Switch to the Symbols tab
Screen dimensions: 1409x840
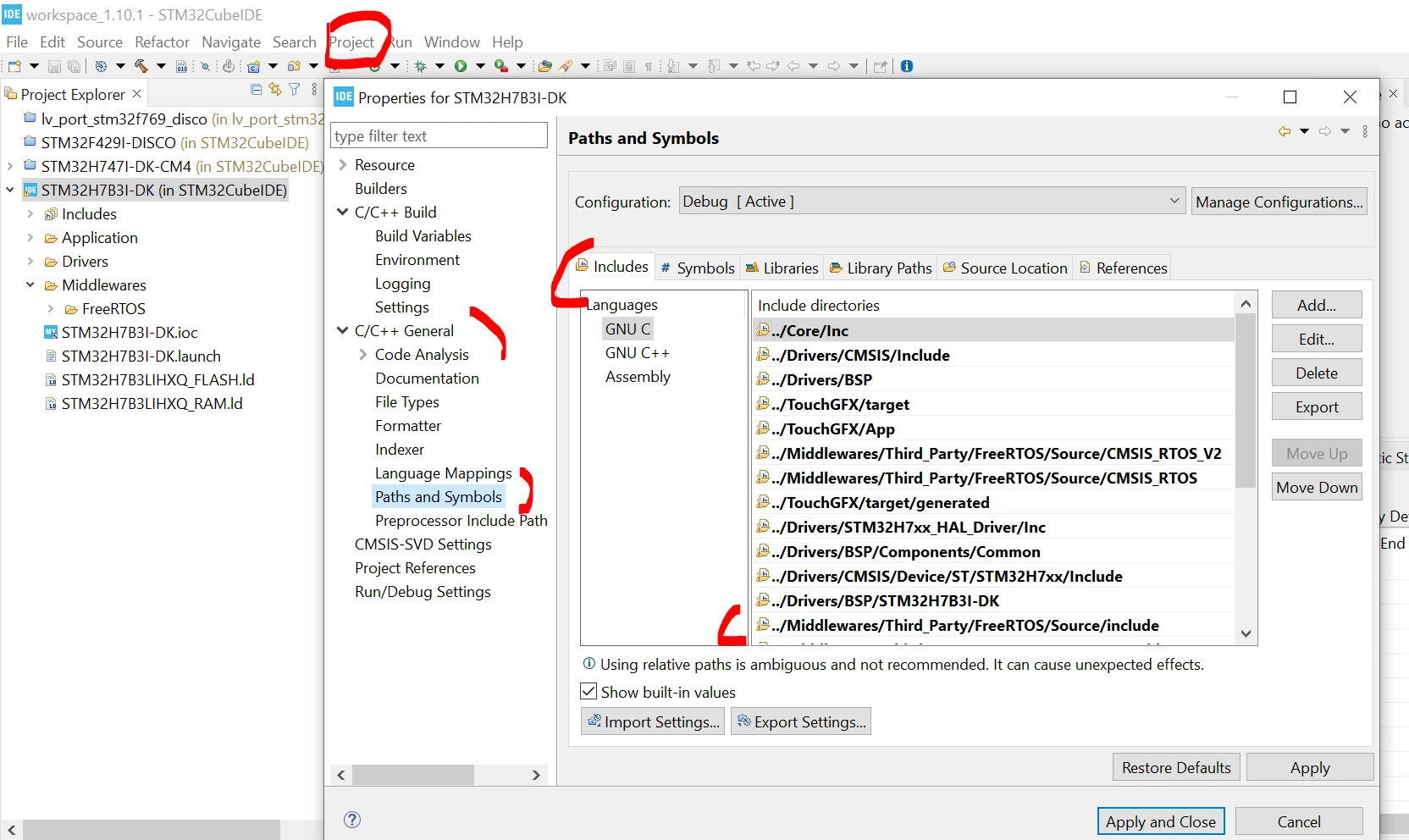click(697, 268)
